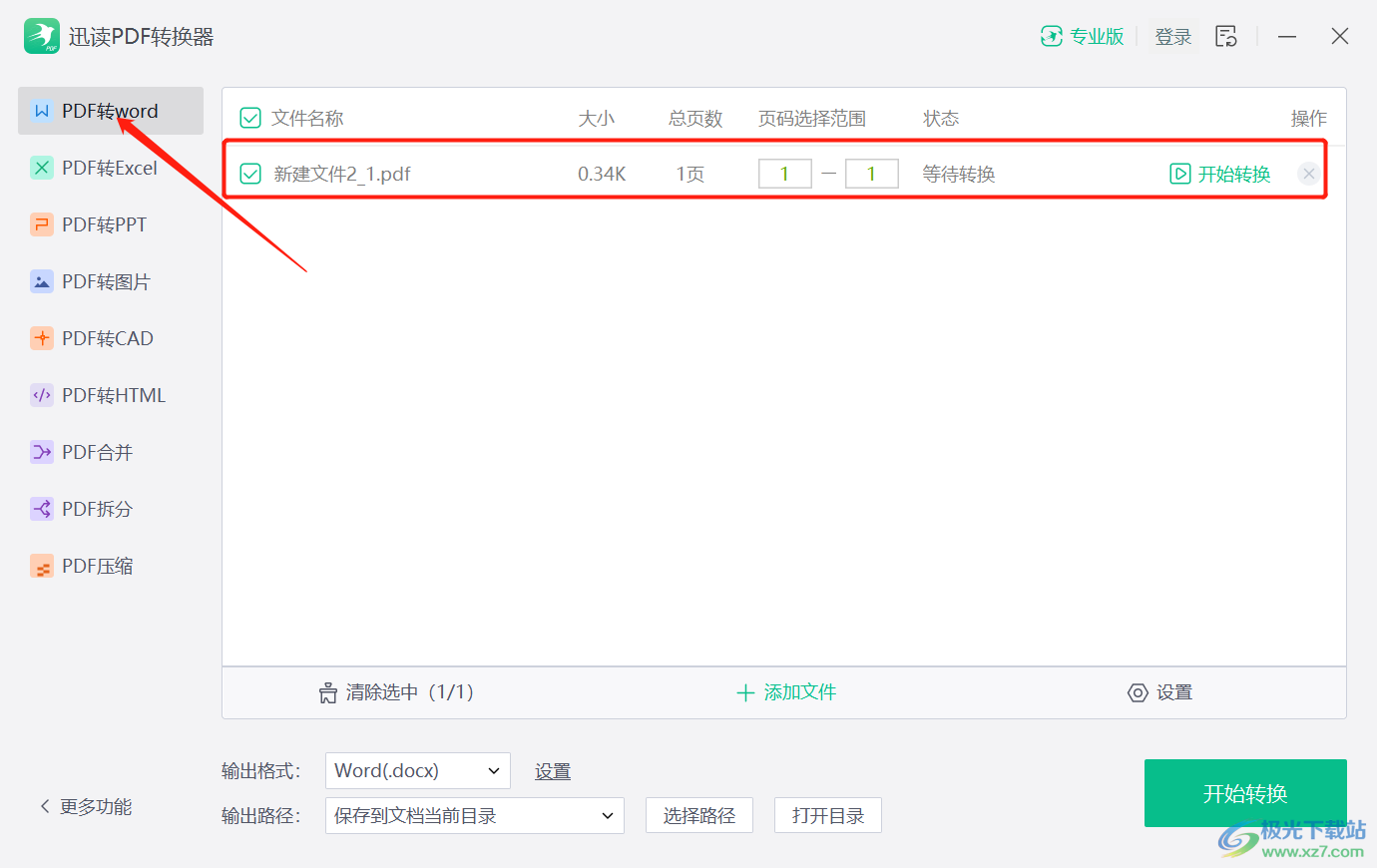1377x868 pixels.
Task: Click the 操作 column header
Action: [x=1309, y=119]
